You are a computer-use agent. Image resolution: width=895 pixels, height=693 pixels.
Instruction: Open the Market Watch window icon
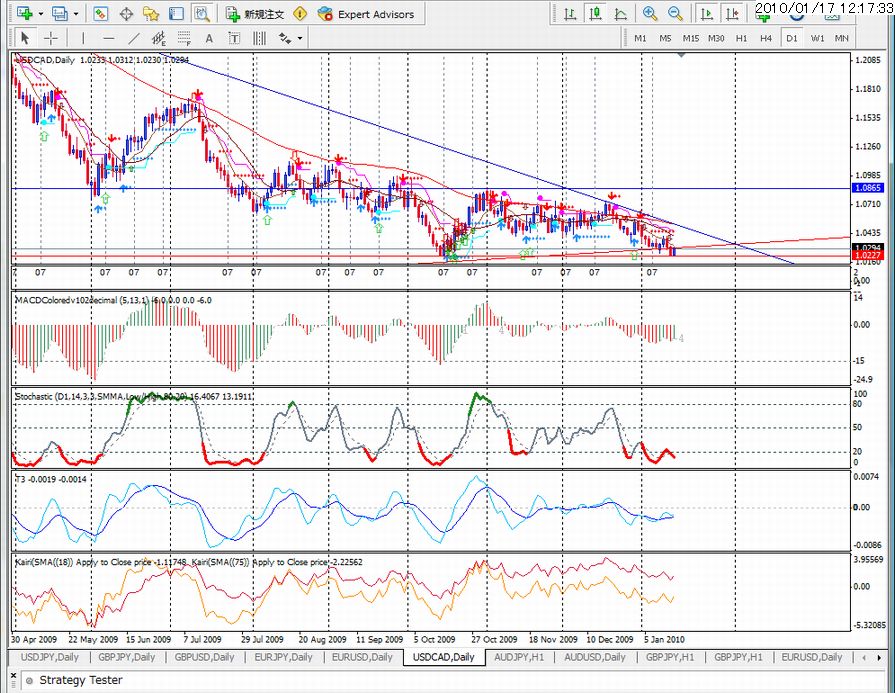(x=101, y=14)
